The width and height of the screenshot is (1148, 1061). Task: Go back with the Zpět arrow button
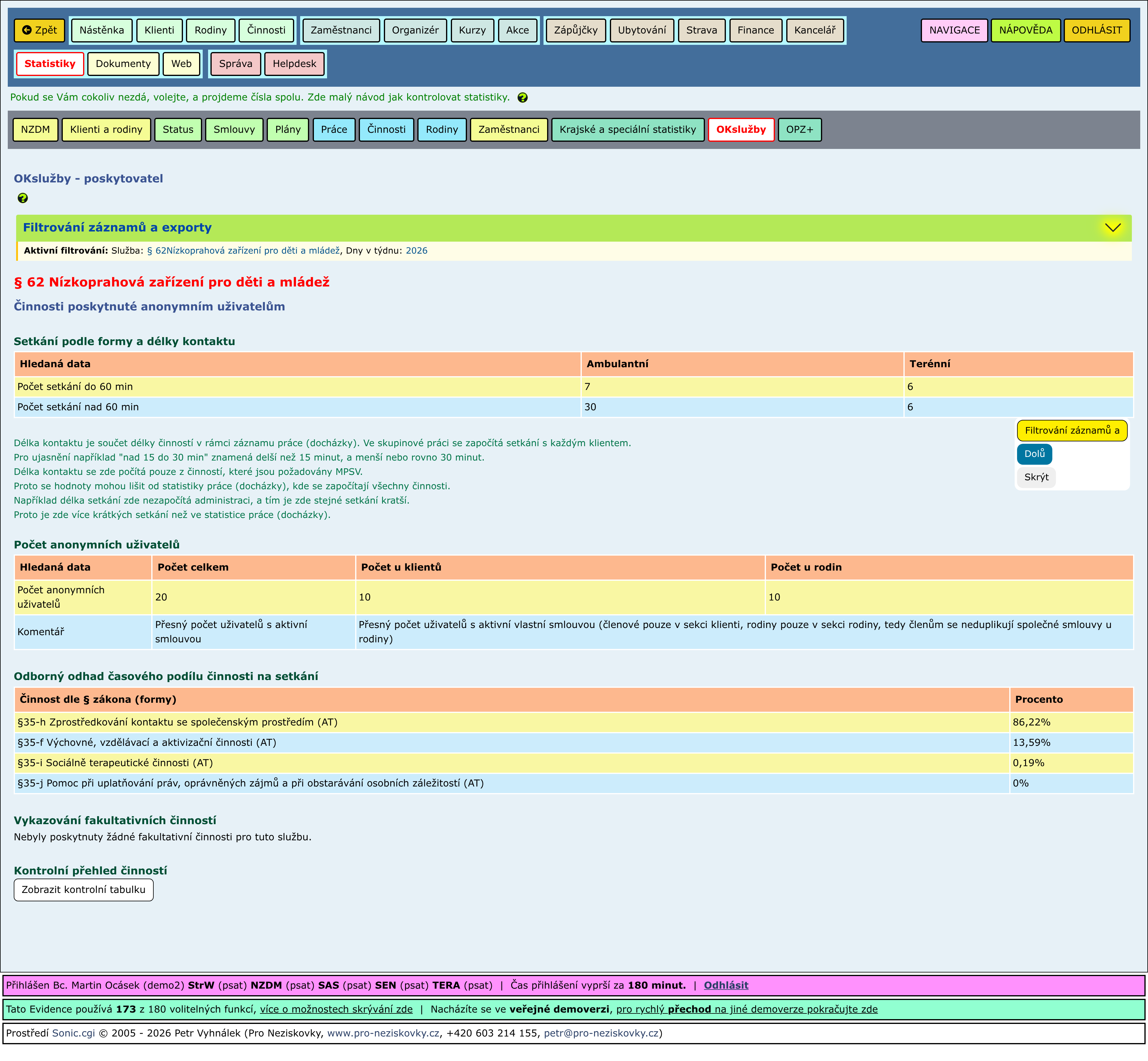(39, 31)
